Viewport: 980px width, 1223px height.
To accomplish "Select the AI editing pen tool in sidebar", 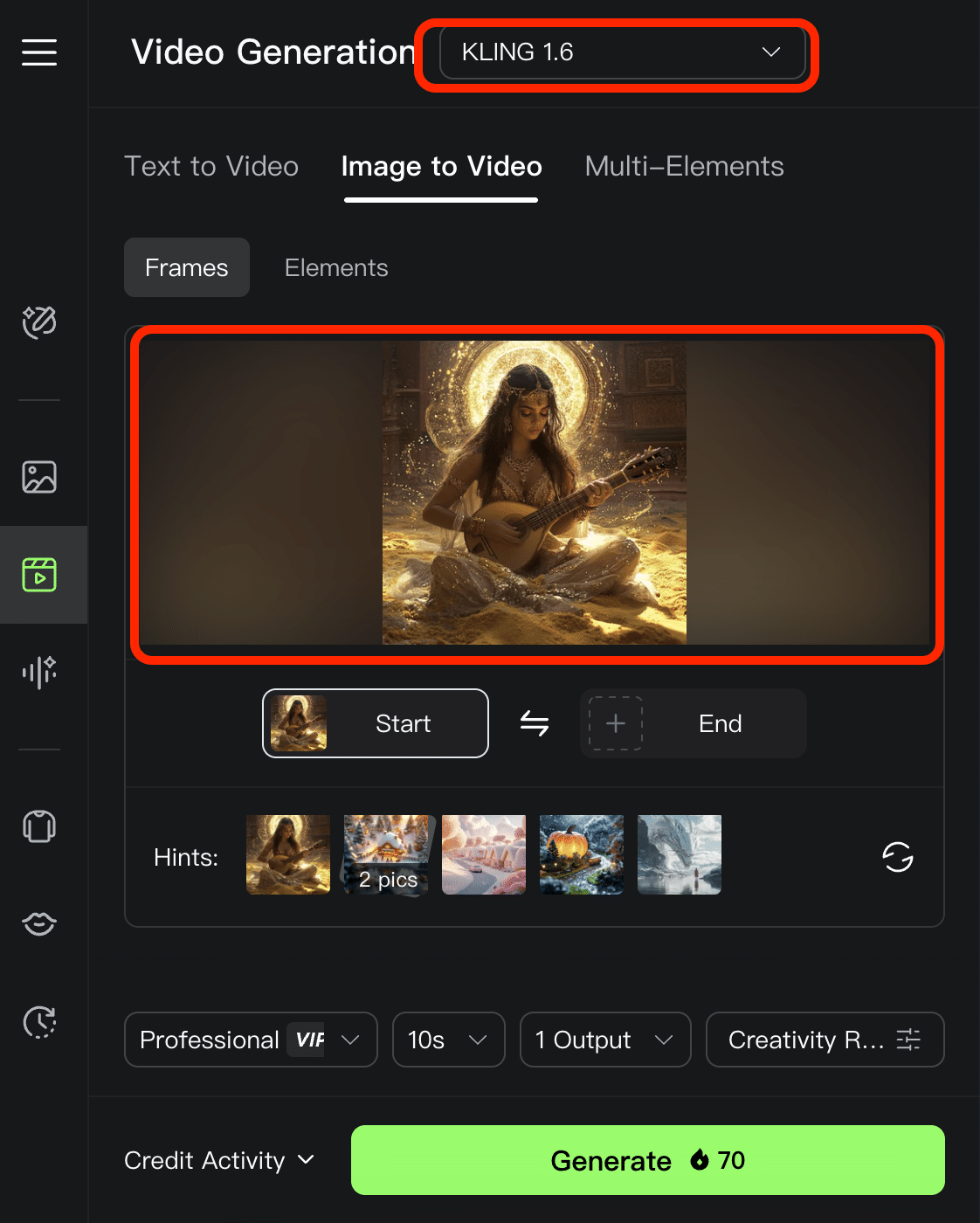I will 38,322.
